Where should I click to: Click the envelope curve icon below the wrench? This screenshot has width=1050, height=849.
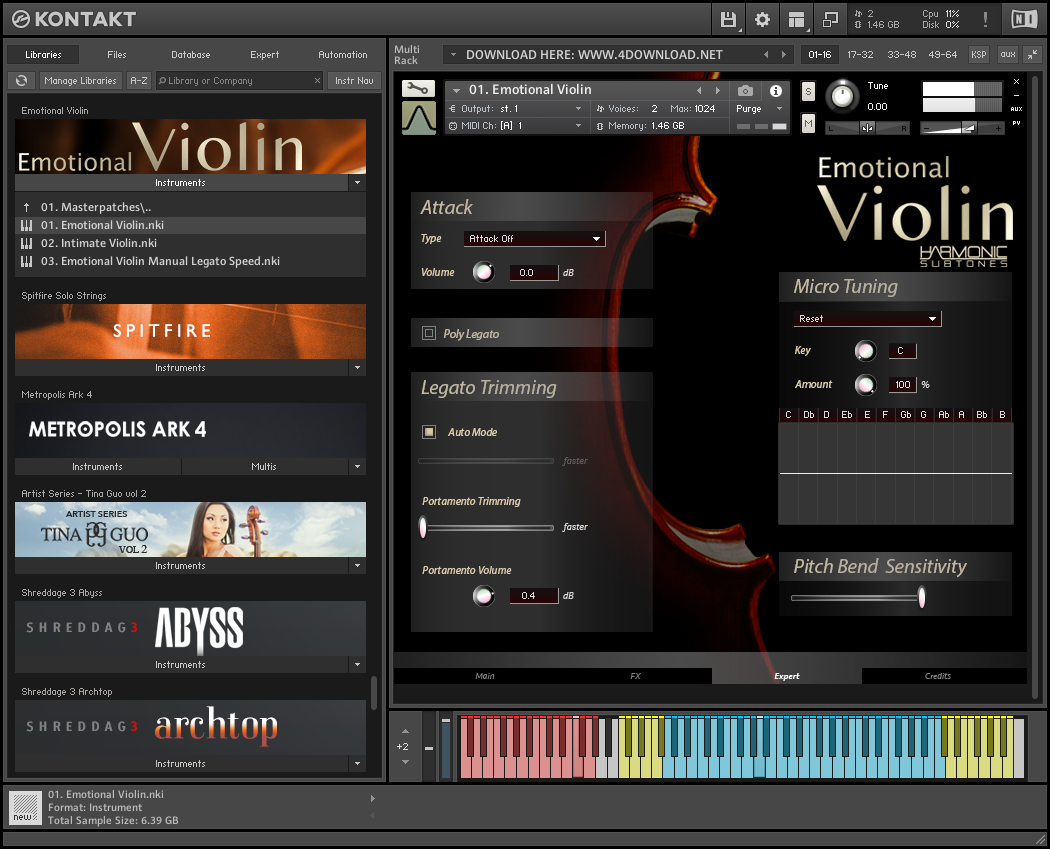click(x=419, y=117)
